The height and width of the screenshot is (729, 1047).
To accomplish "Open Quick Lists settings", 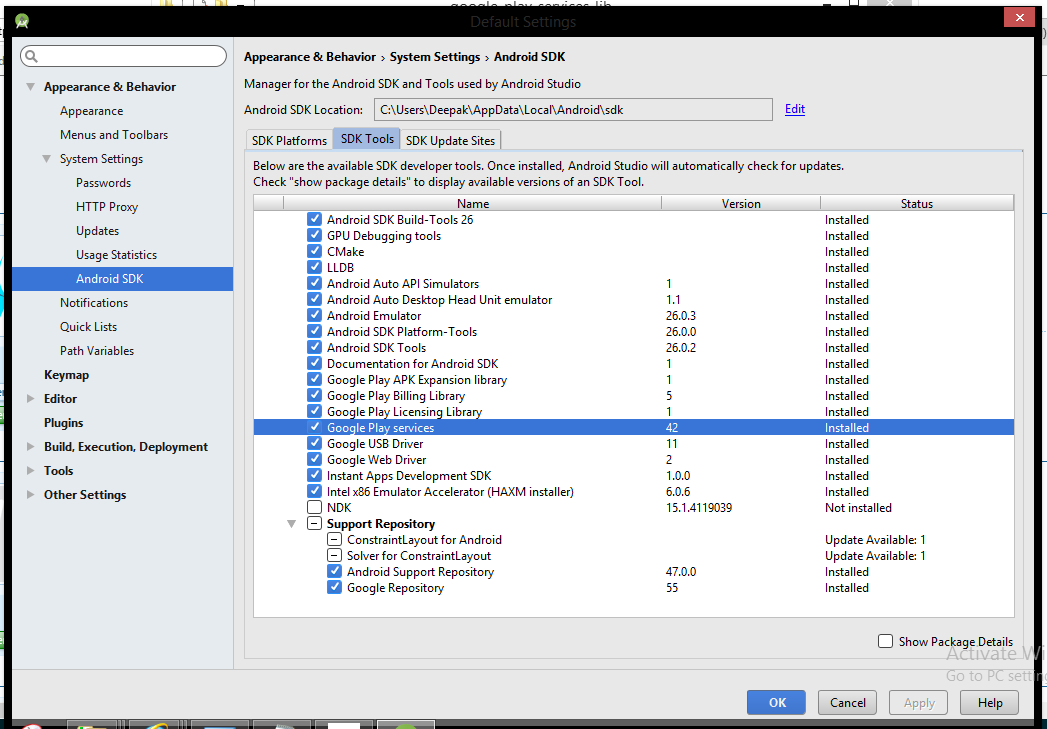I will [89, 327].
